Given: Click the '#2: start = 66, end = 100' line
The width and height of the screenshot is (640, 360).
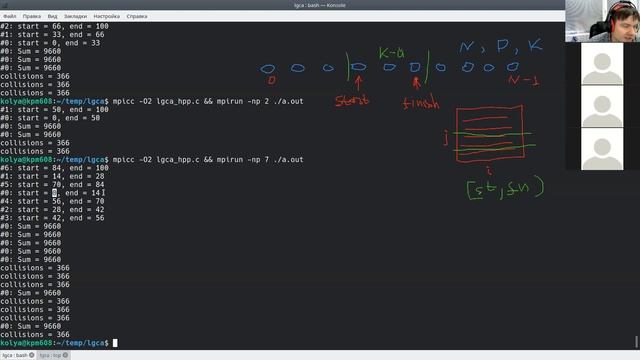Looking at the screenshot, I should click(54, 26).
